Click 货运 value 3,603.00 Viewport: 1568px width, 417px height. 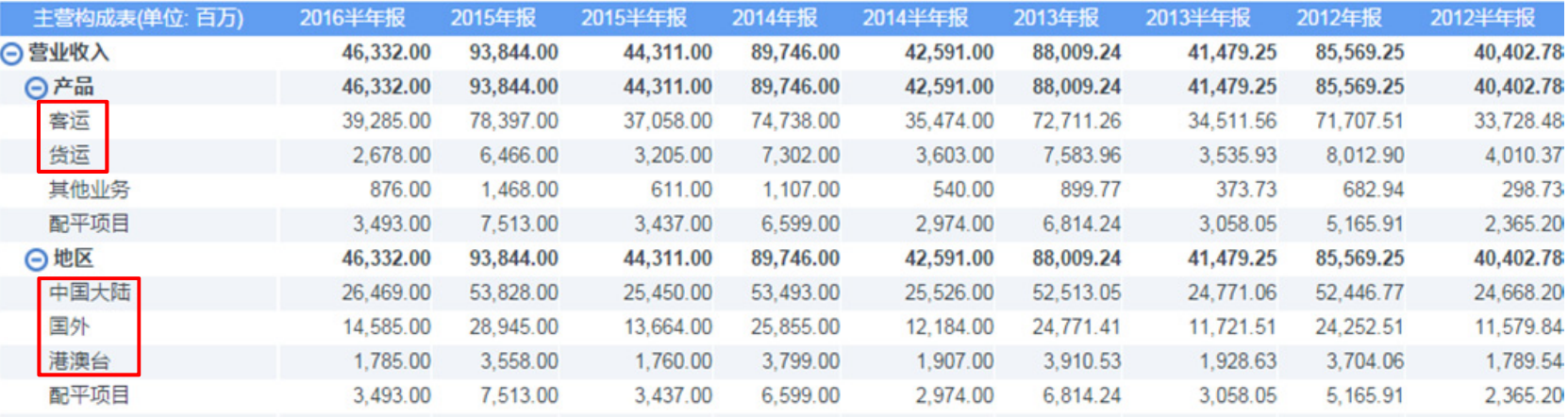click(955, 155)
